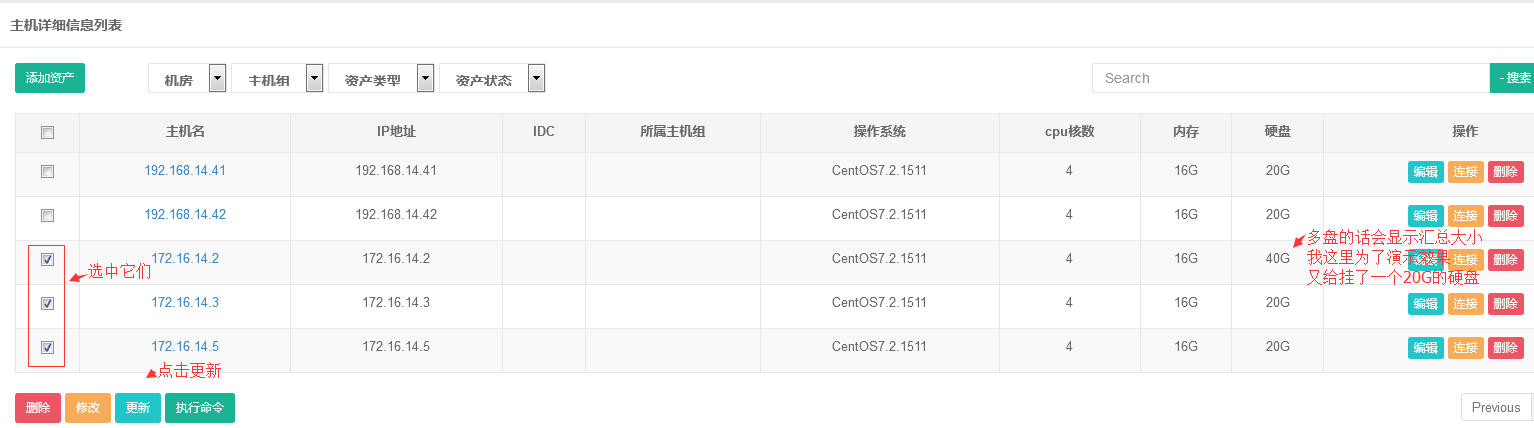Check the box for host 192.168.14.42
1534x428 pixels.
[x=47, y=215]
